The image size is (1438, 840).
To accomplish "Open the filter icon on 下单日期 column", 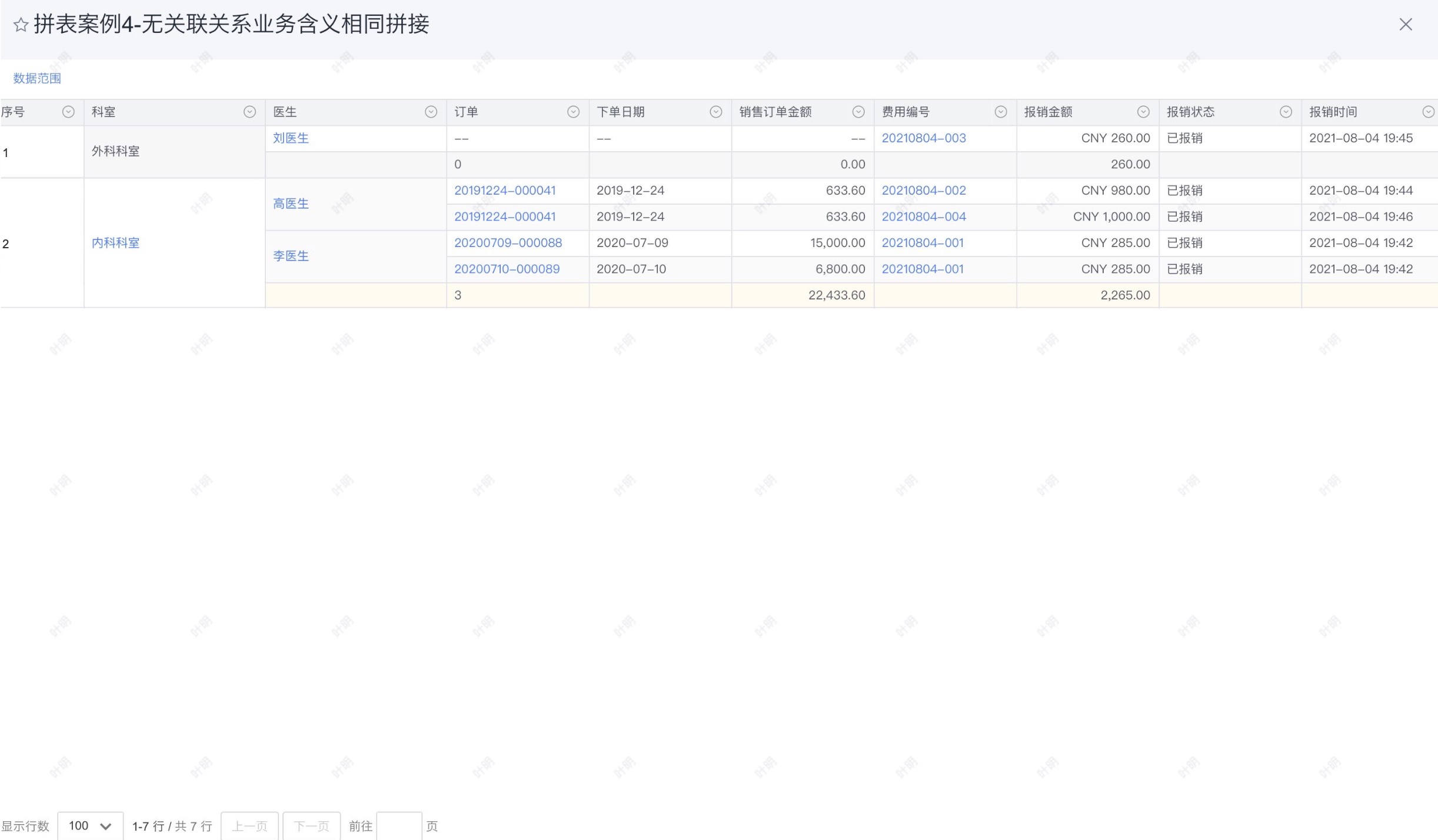I will tap(716, 111).
